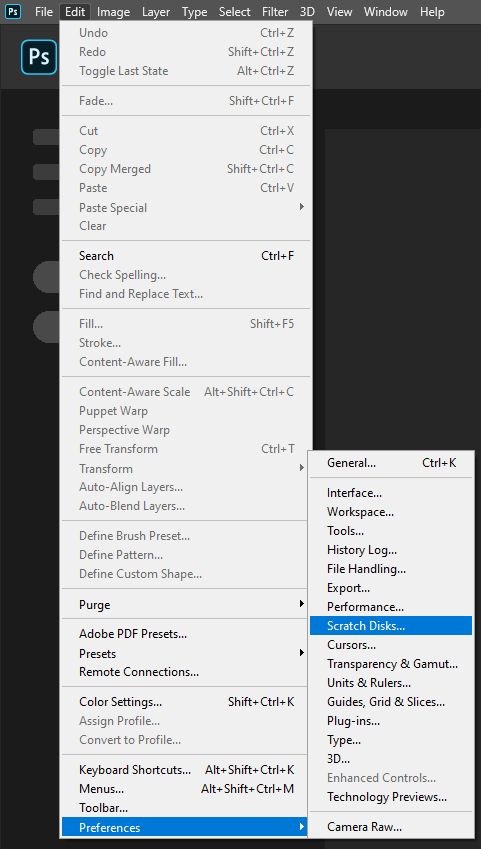Select the Search command
Screen dimensions: 481x849
point(186,256)
